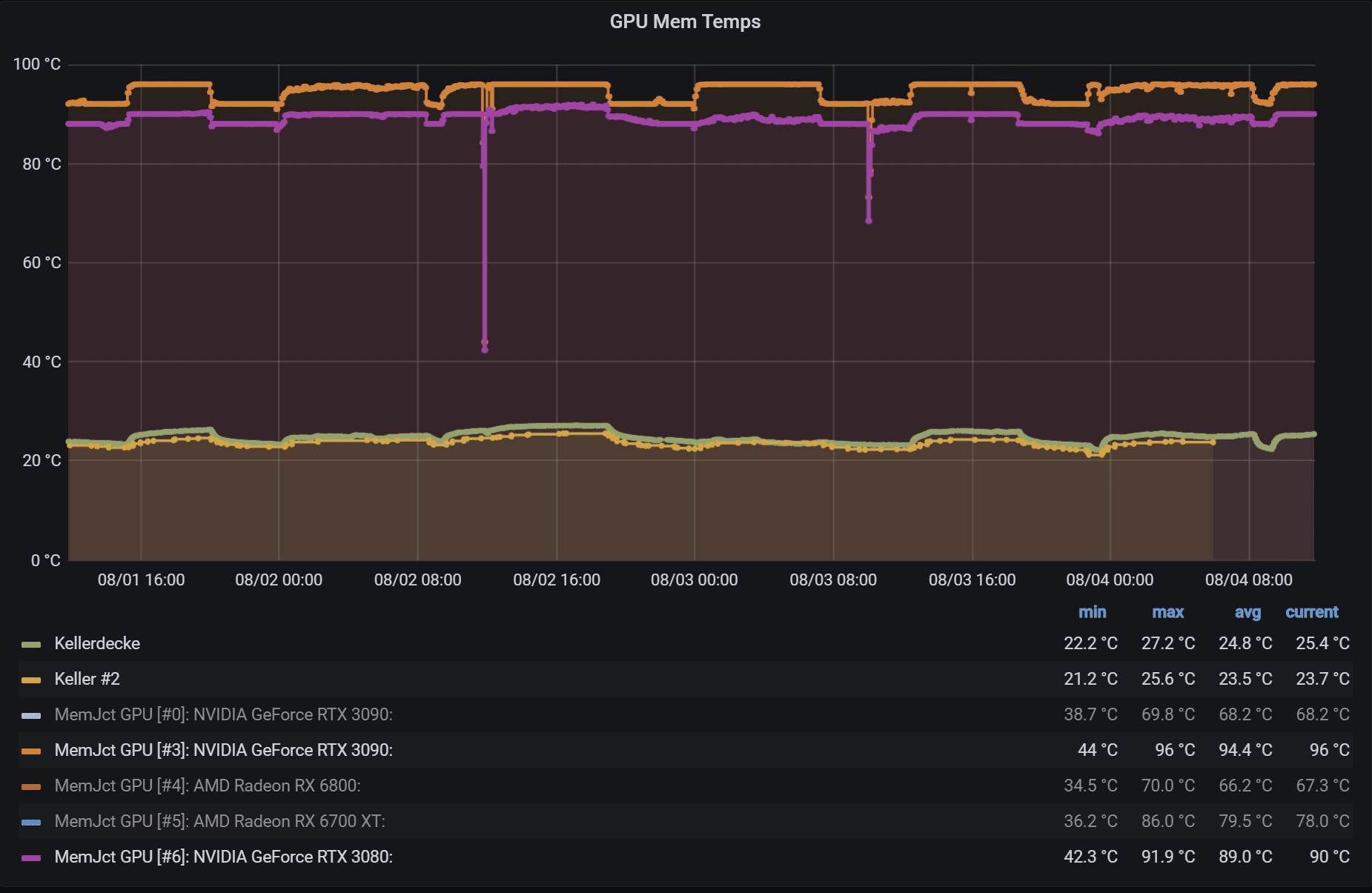The height and width of the screenshot is (893, 1372).
Task: Click the 0 °C y-axis label
Action: point(46,560)
